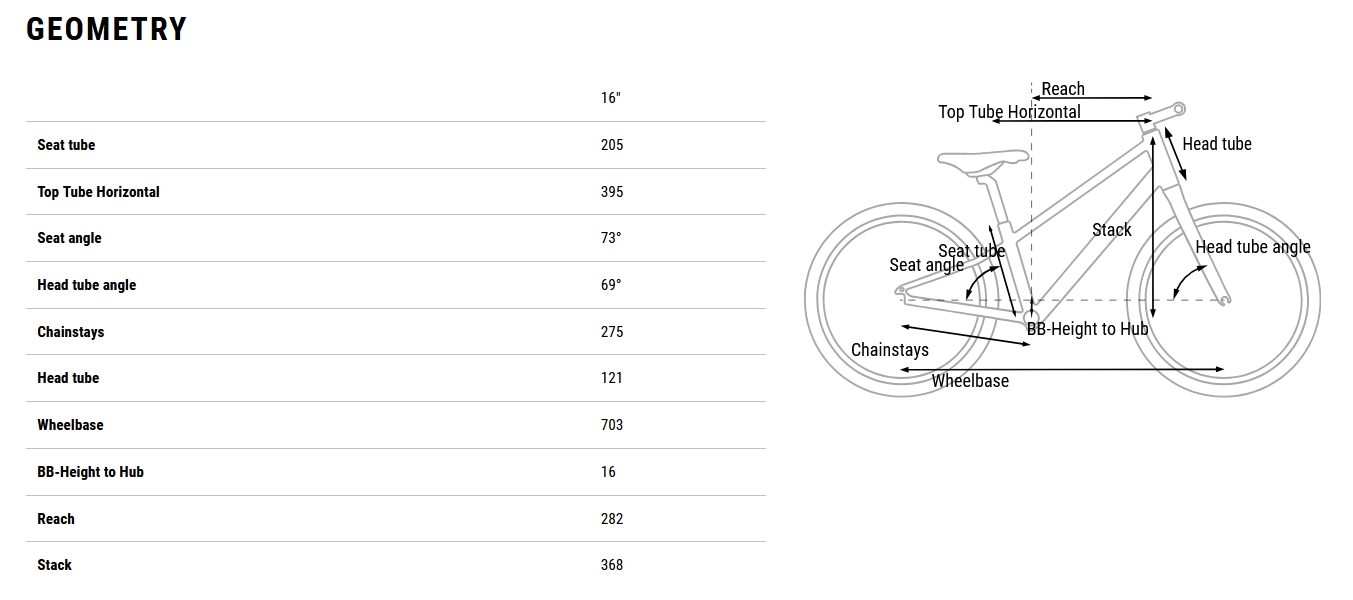
Task: Click the Wheelbase label in the diagram
Action: [x=970, y=381]
